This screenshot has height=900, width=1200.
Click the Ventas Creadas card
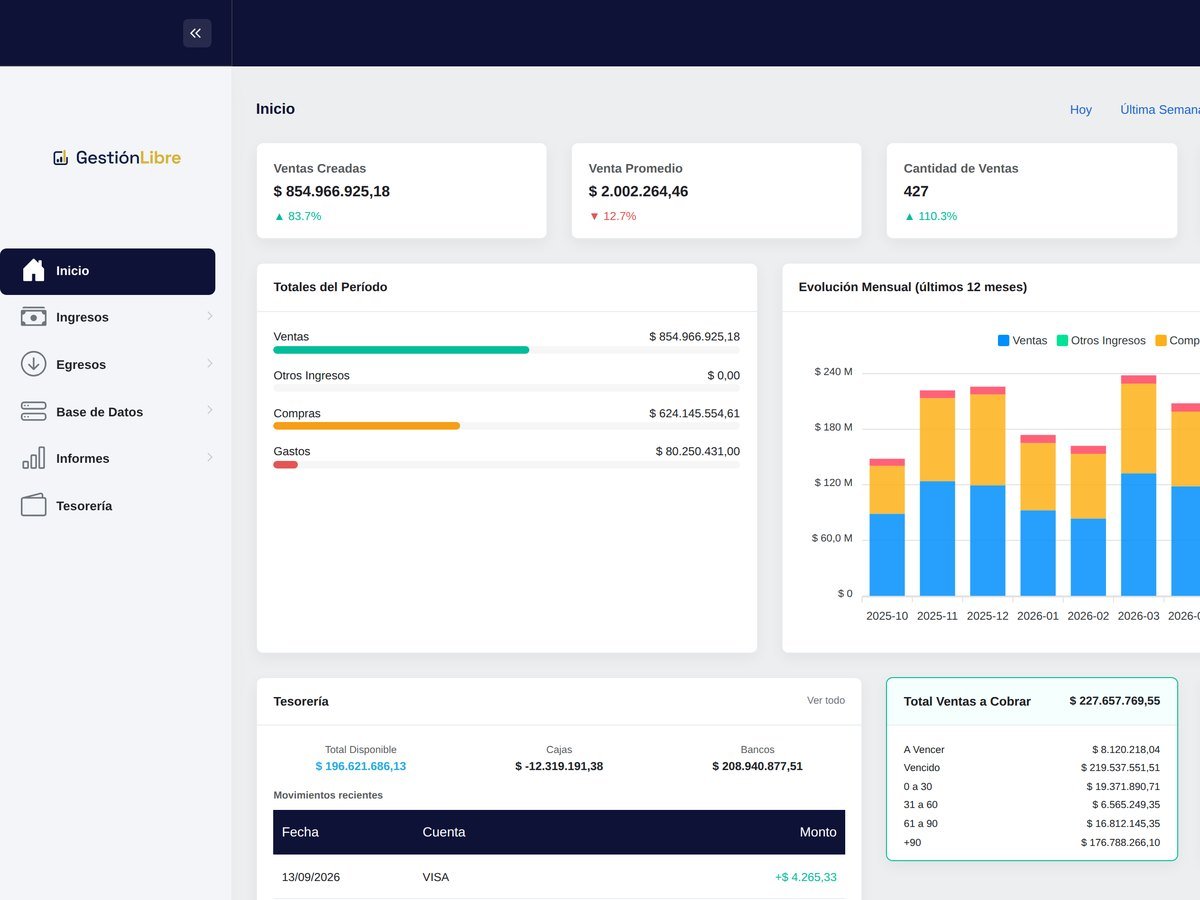point(402,191)
